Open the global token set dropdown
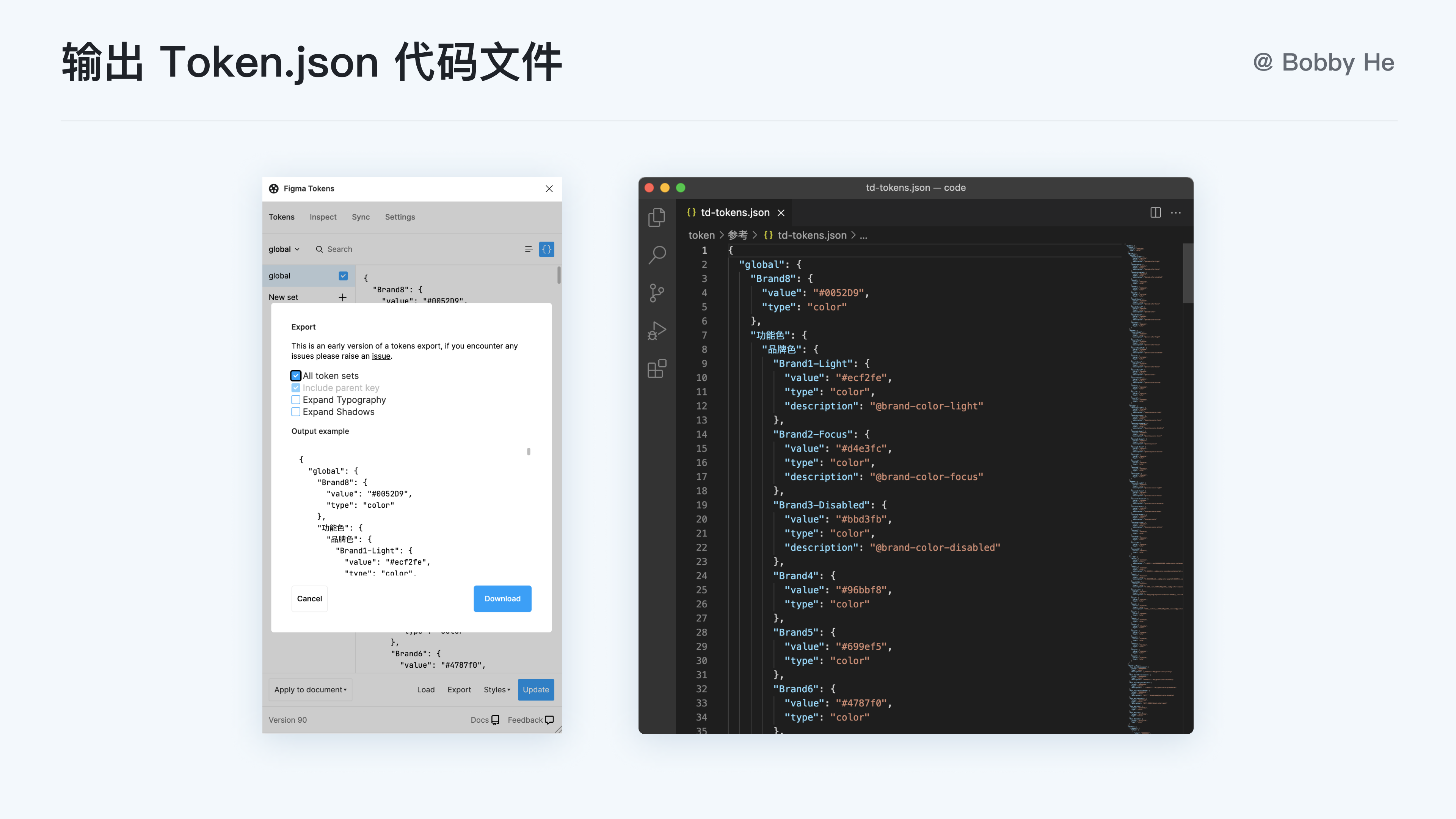This screenshot has width=1456, height=819. (284, 249)
